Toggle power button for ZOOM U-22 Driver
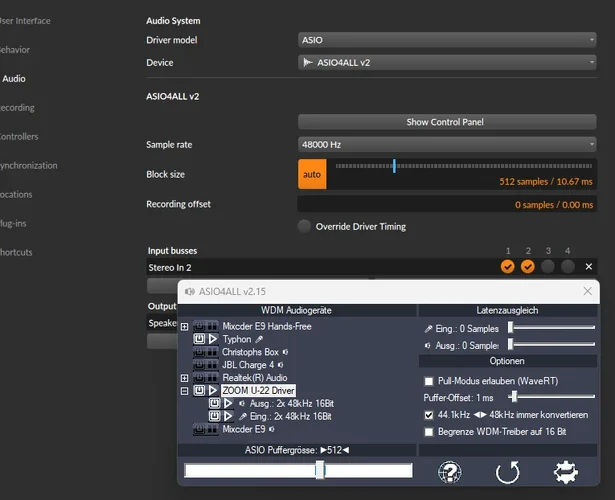Screen dimensions: 615x500 click(200, 390)
